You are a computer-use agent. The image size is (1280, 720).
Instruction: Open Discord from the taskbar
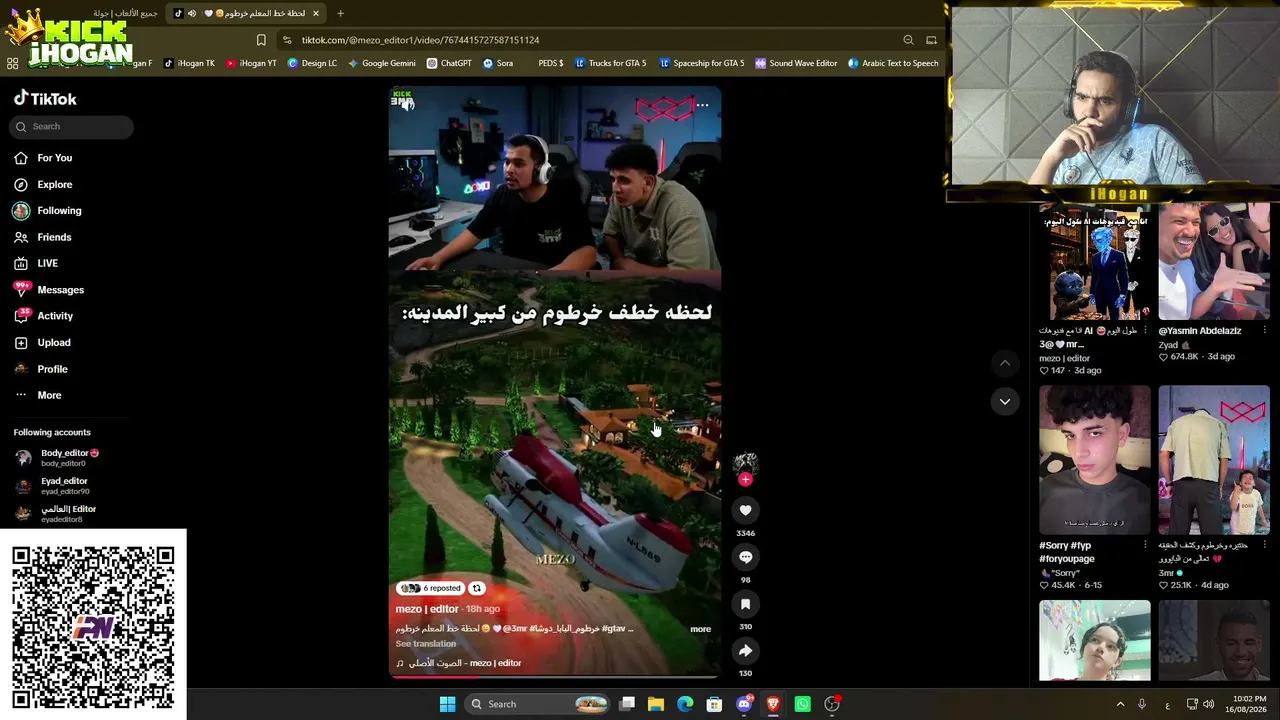click(744, 704)
